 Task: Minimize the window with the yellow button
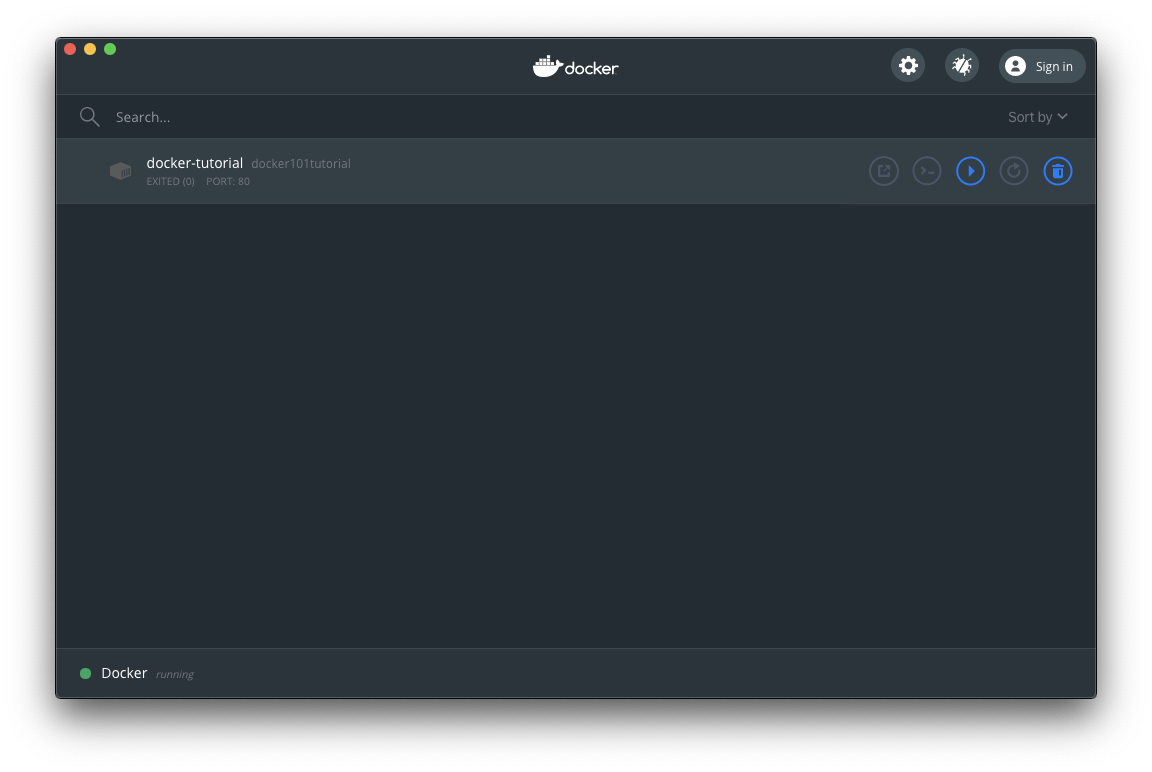[90, 49]
